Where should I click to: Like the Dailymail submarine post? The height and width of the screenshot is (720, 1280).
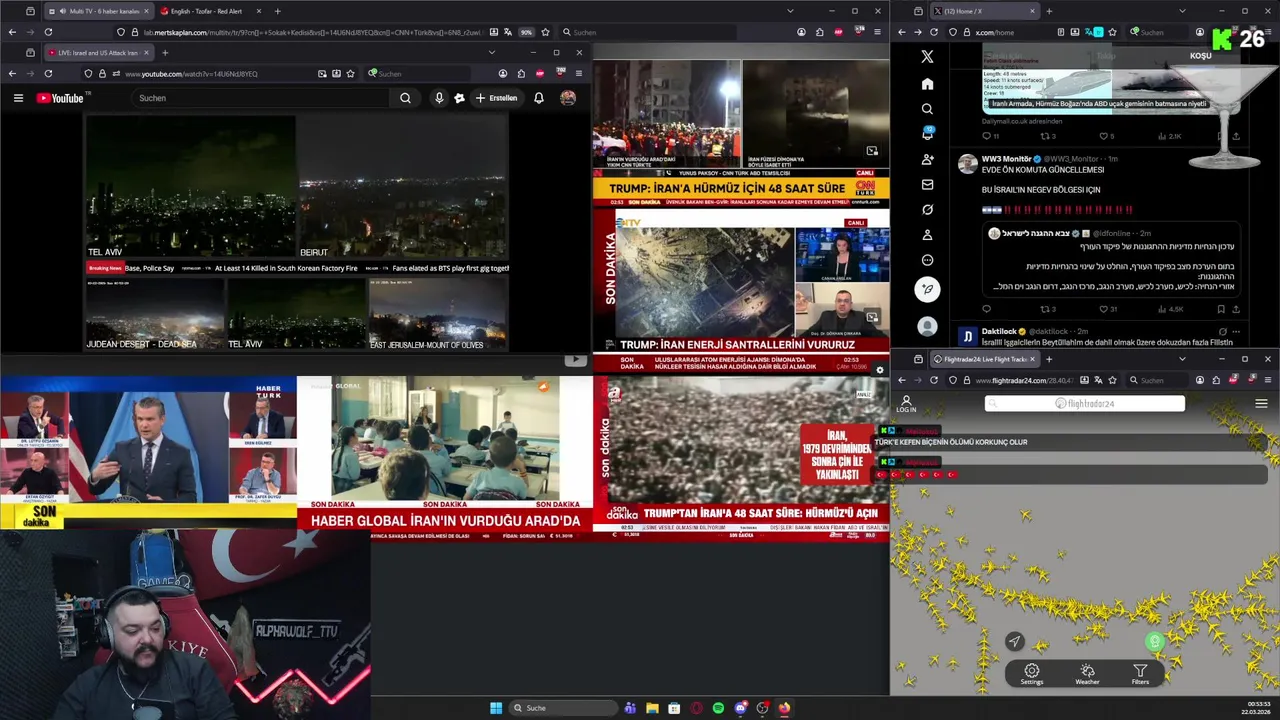(1104, 136)
